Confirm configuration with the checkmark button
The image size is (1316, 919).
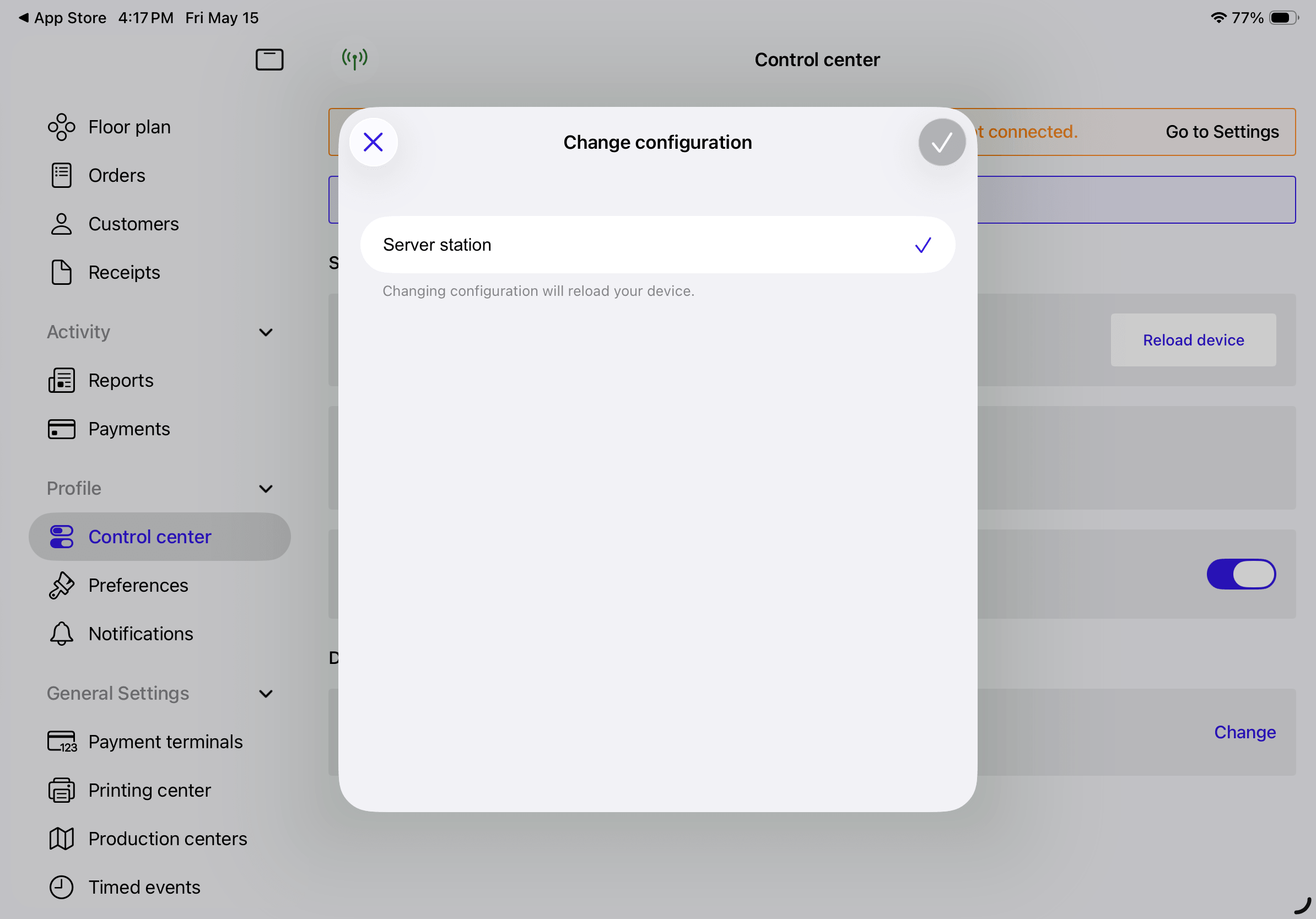tap(942, 142)
